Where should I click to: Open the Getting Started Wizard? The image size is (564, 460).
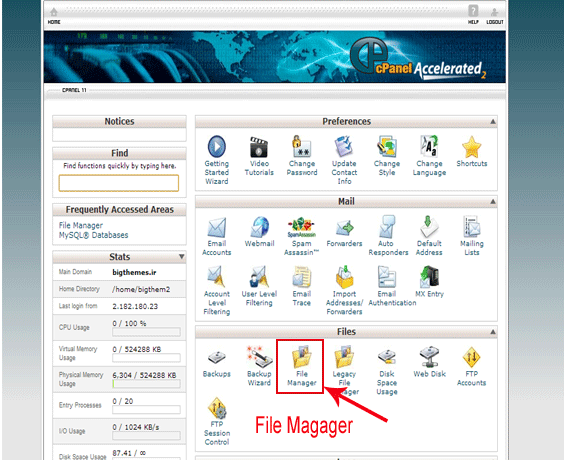pyautogui.click(x=217, y=160)
